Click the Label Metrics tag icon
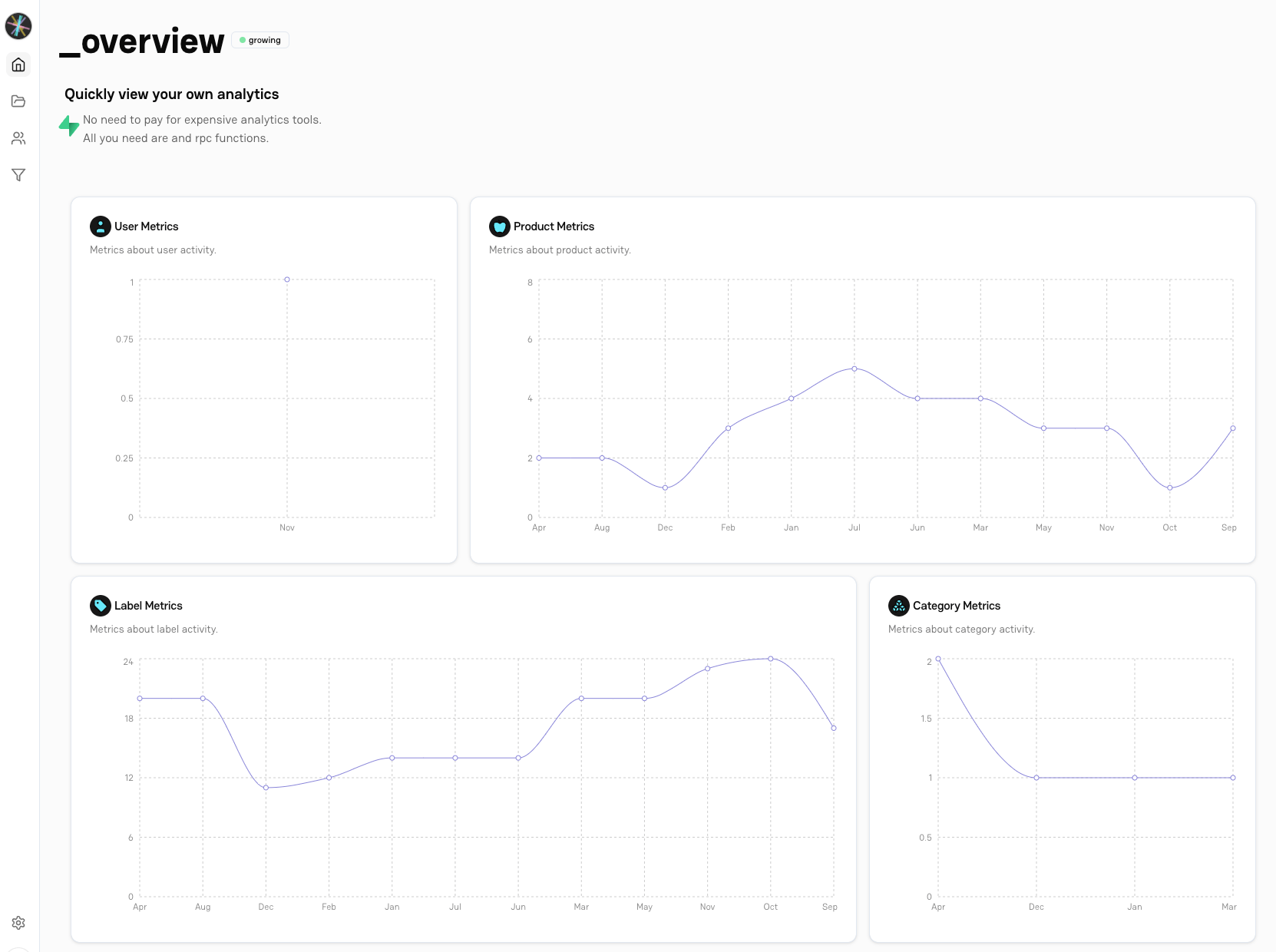The image size is (1276, 952). [100, 606]
